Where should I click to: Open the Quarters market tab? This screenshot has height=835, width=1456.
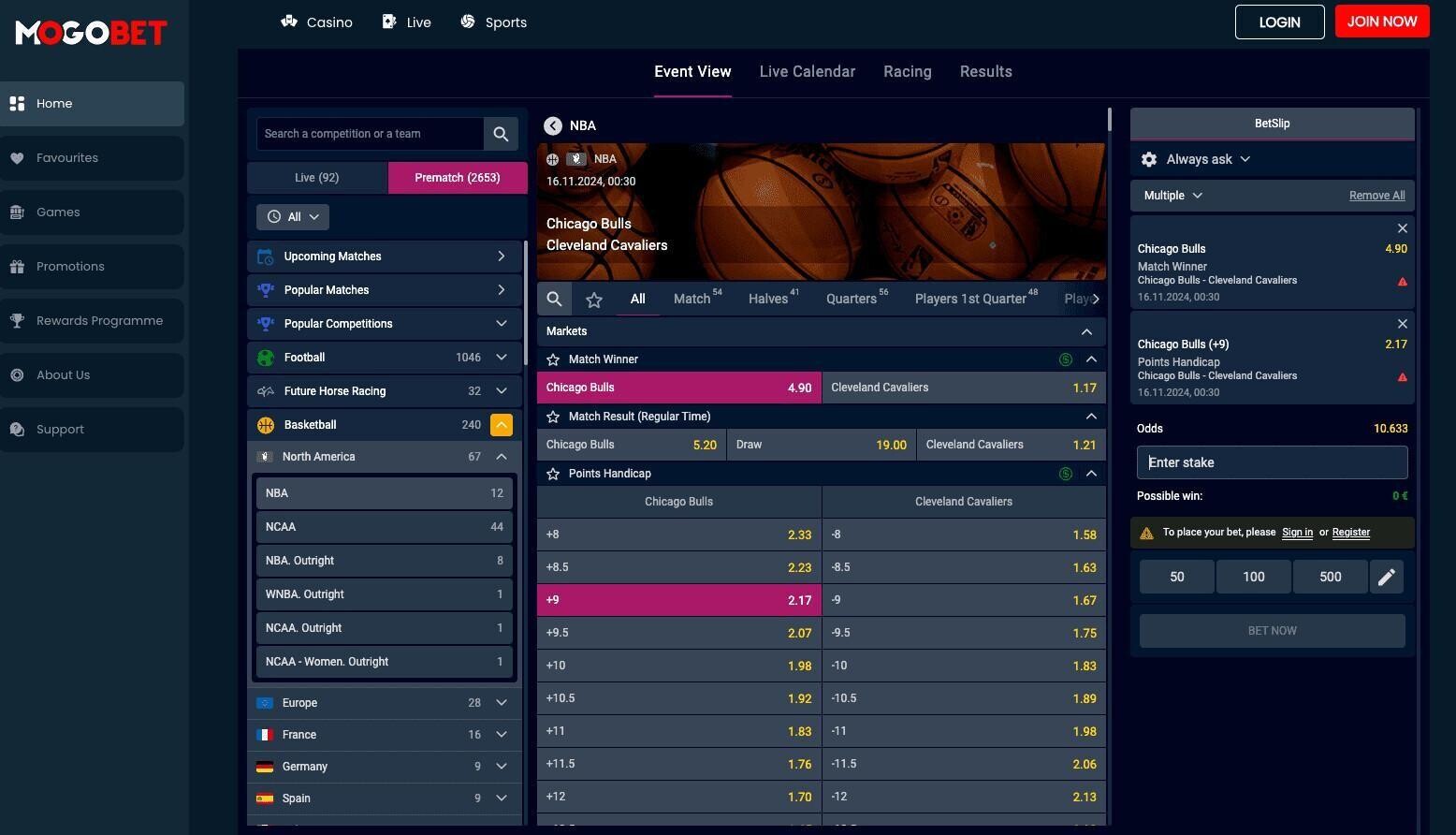856,299
